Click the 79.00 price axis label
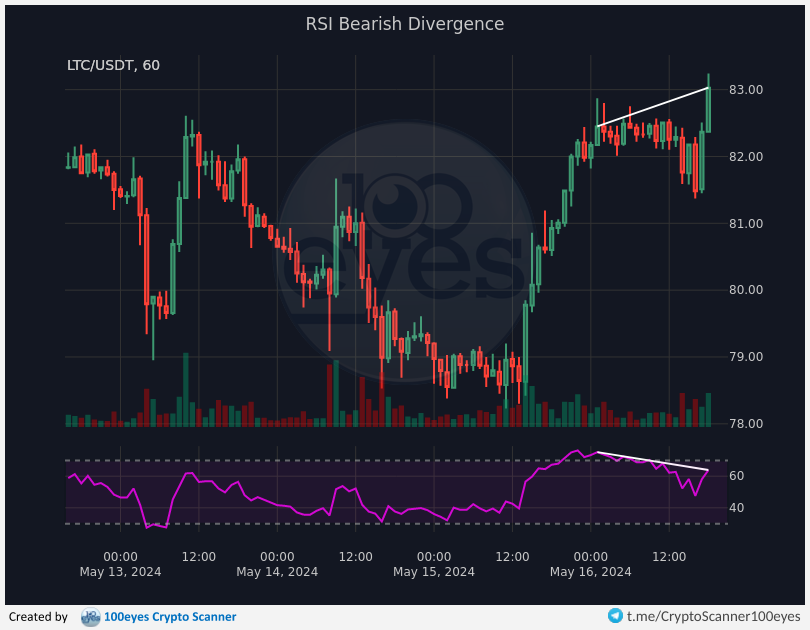Viewport: 810px width, 630px height. (x=746, y=357)
